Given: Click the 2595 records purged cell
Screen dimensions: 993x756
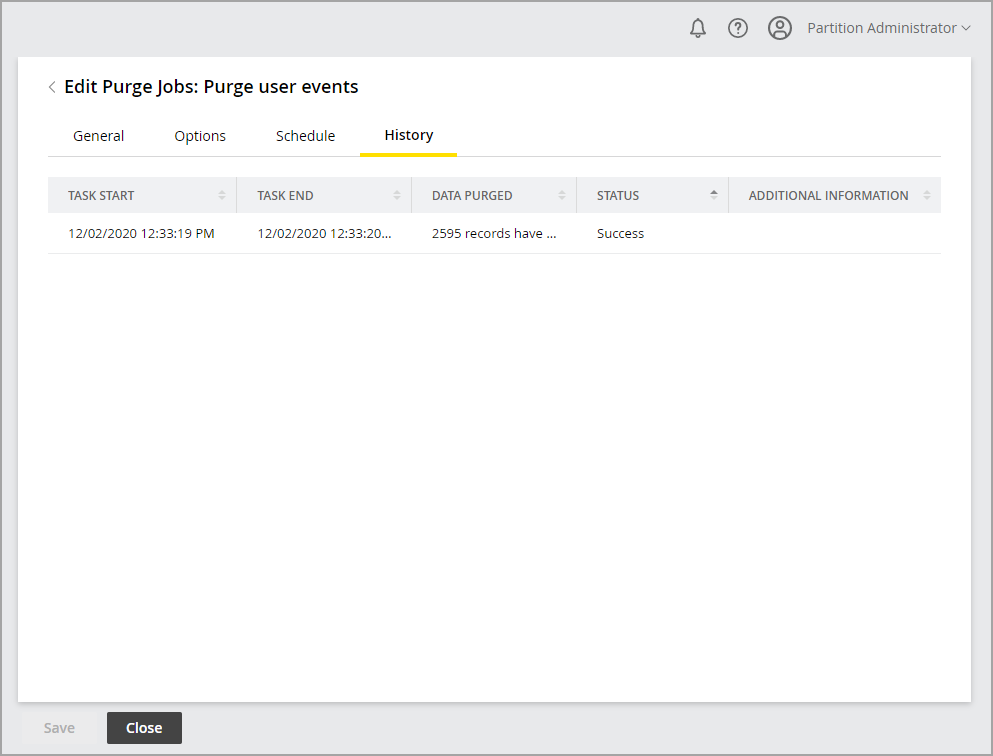Looking at the screenshot, I should click(x=493, y=234).
